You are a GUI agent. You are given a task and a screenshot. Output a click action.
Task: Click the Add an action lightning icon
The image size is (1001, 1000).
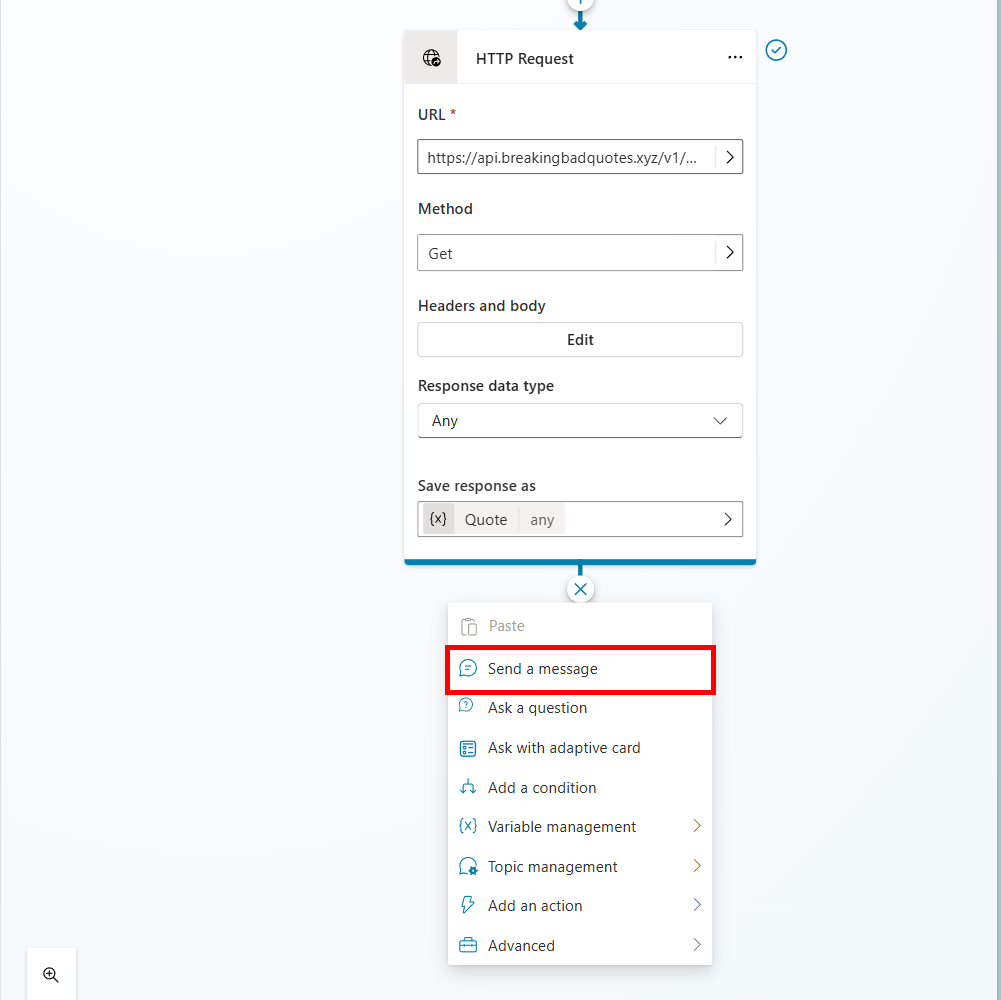pos(467,905)
